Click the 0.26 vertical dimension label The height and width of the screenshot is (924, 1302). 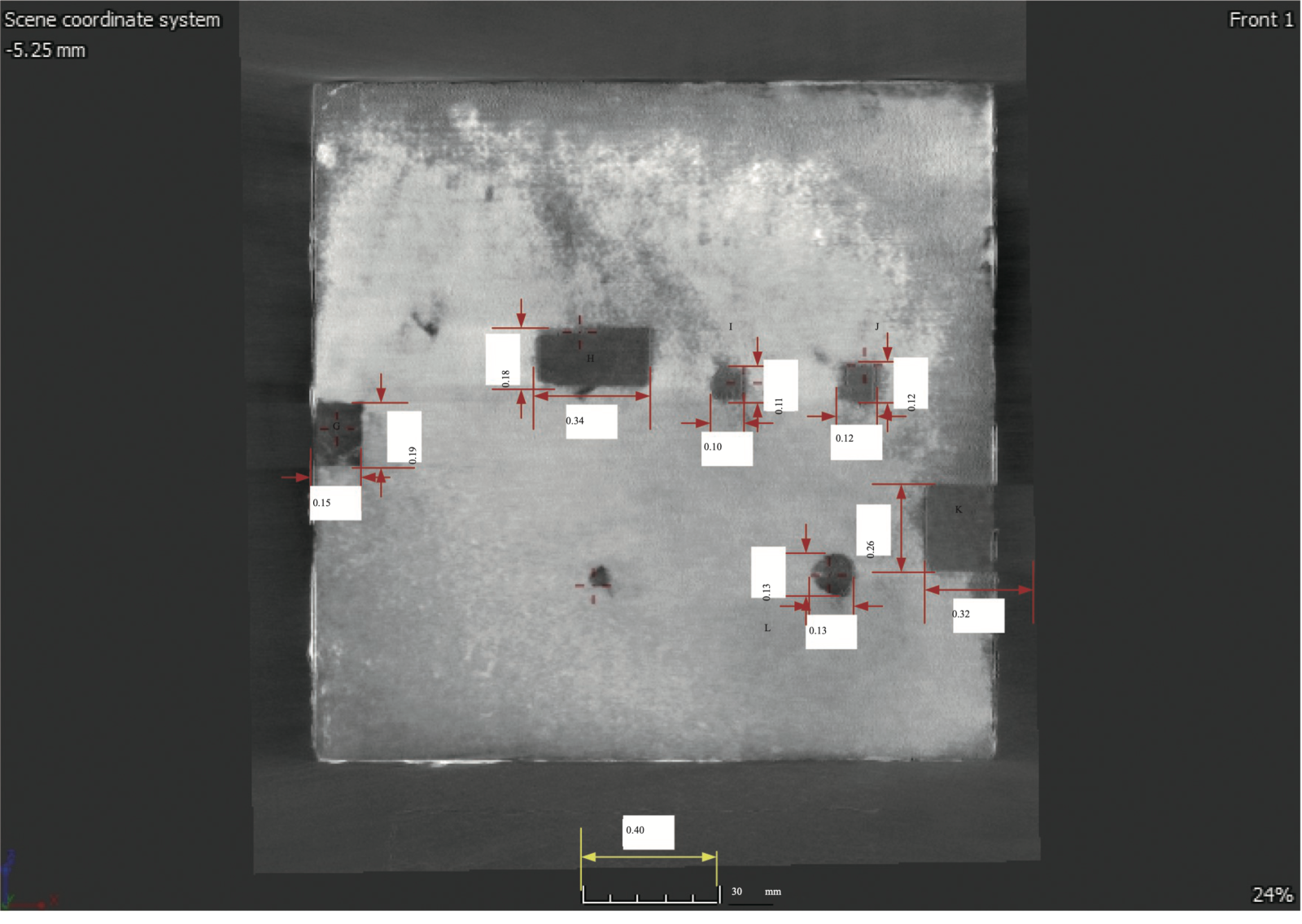click(872, 530)
